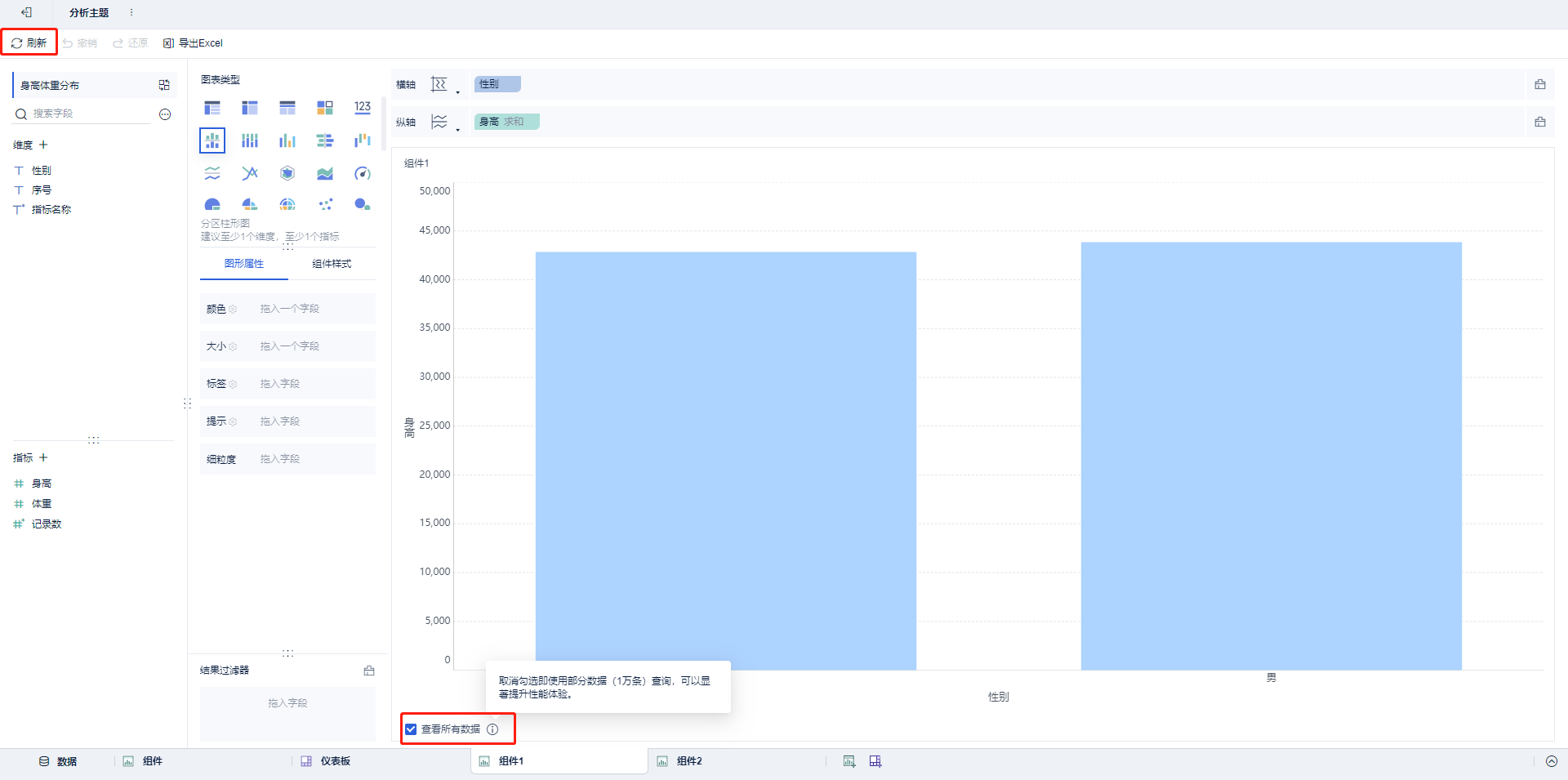Screen dimensions: 1568x780
Task: Select the pie chart type
Action: [x=212, y=204]
